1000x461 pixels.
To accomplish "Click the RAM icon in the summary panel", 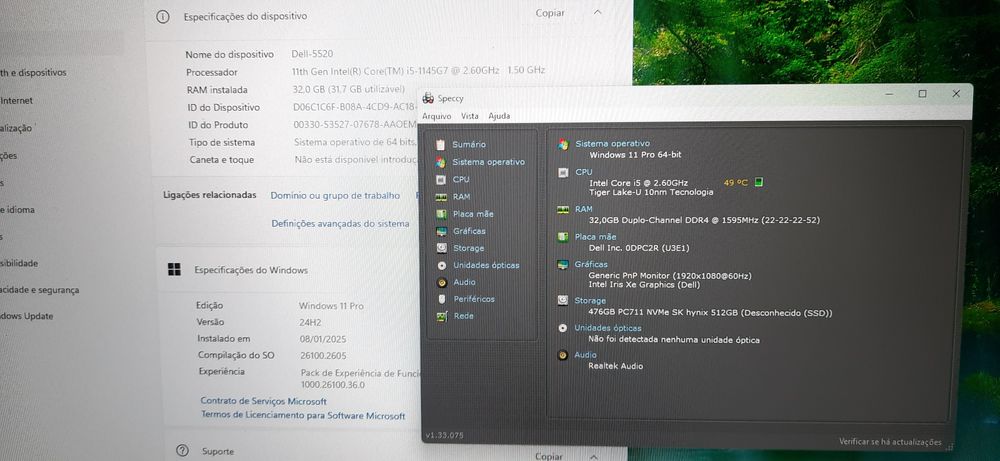I will coord(563,209).
